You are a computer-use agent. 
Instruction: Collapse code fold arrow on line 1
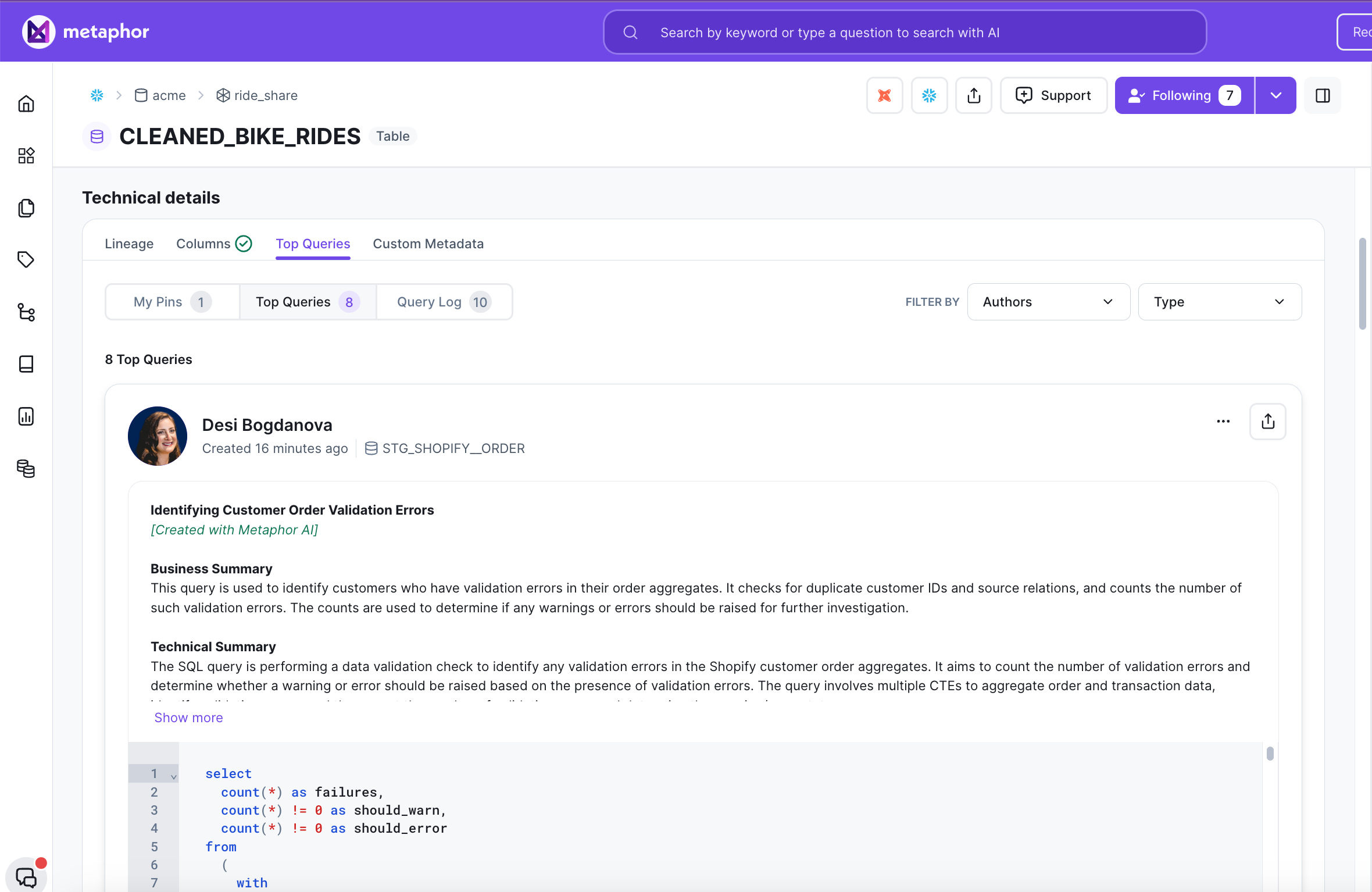click(x=173, y=776)
